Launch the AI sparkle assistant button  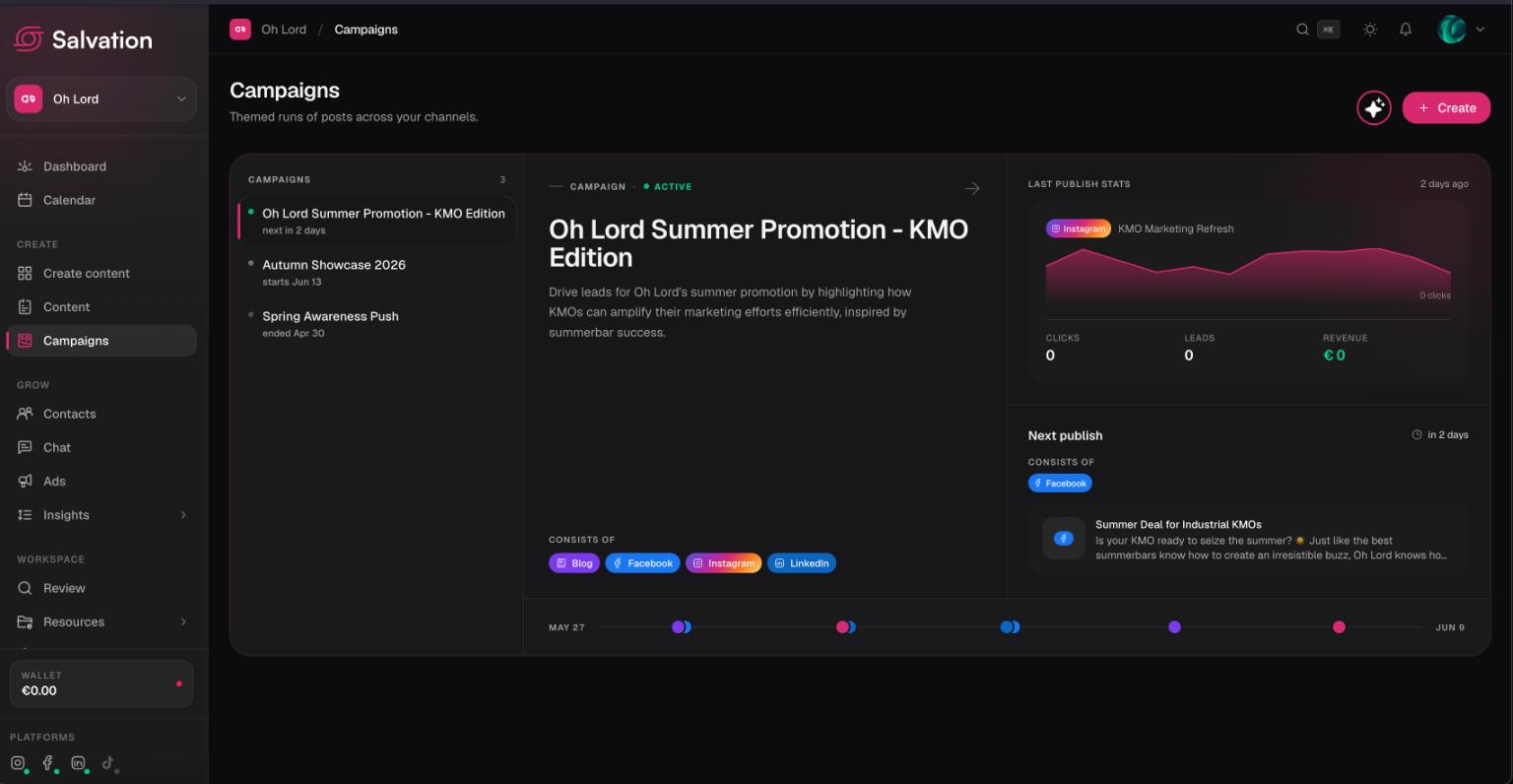pyautogui.click(x=1374, y=107)
